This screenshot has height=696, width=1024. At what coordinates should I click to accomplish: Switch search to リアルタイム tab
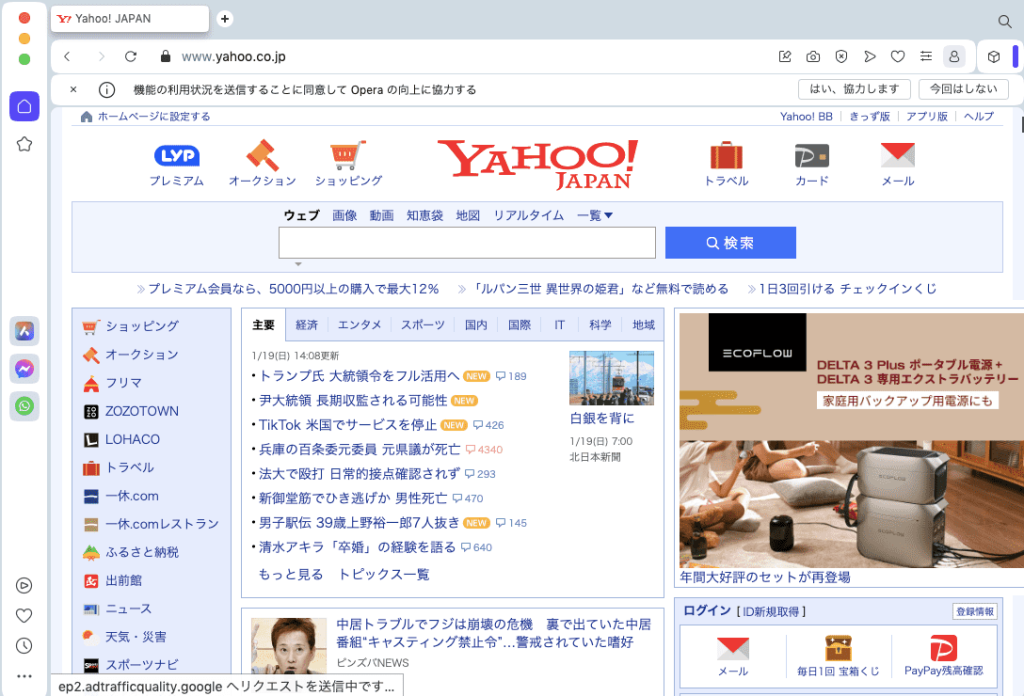[528, 215]
